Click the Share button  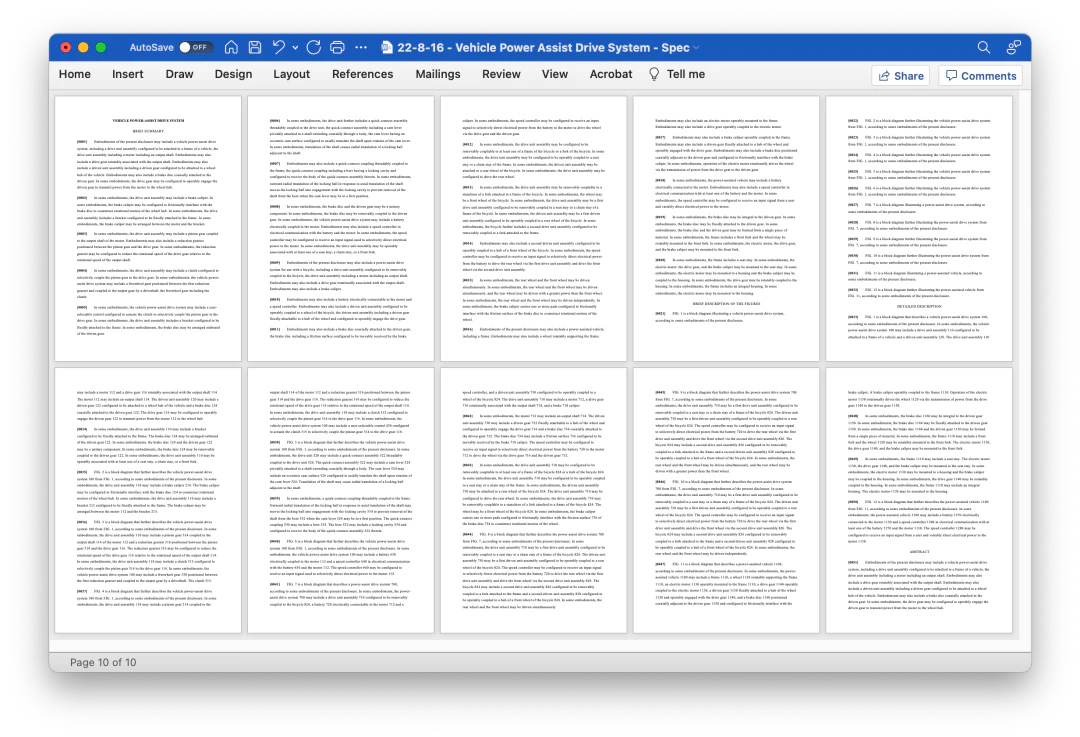(x=900, y=76)
